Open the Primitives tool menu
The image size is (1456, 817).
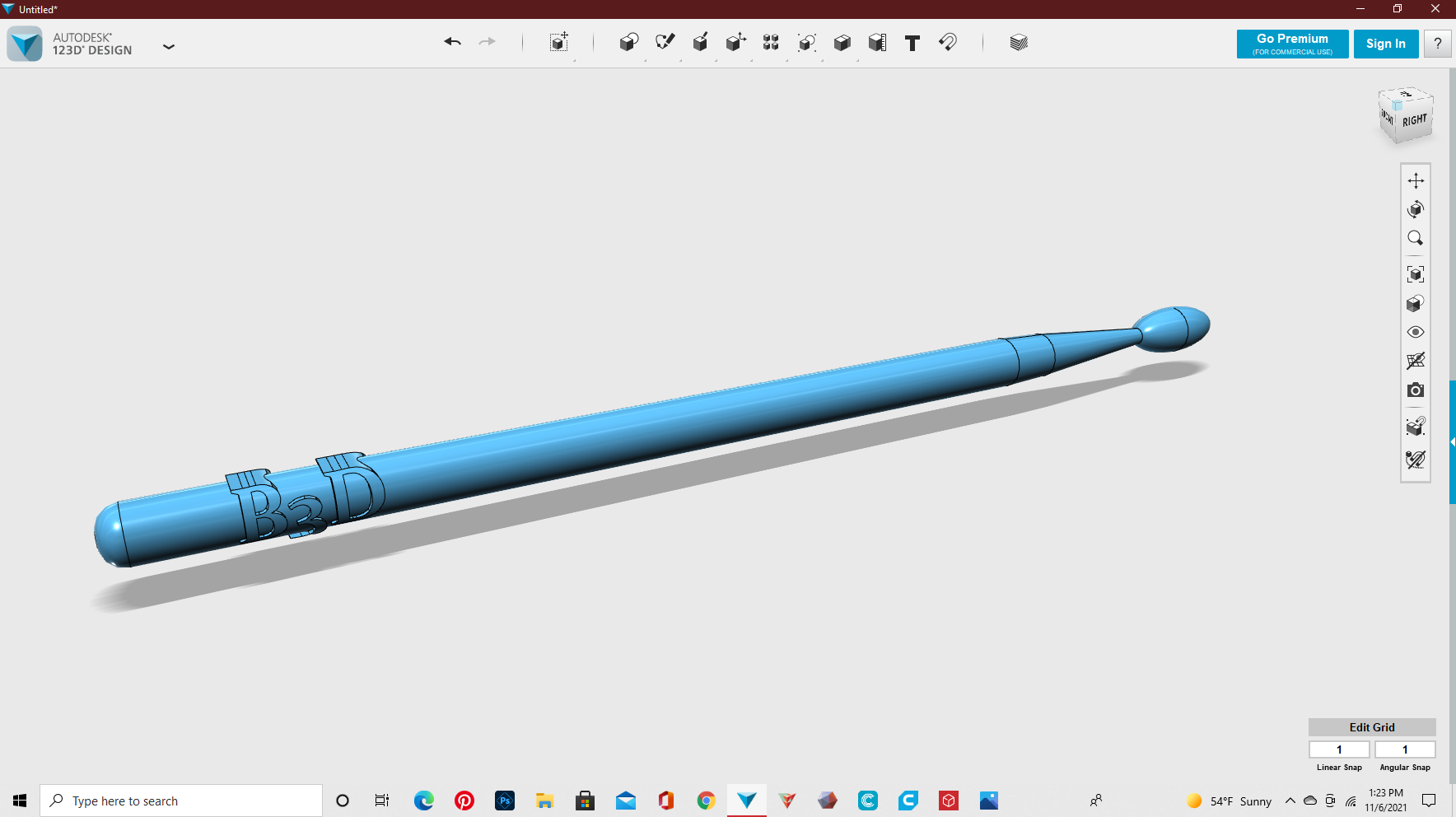(629, 43)
